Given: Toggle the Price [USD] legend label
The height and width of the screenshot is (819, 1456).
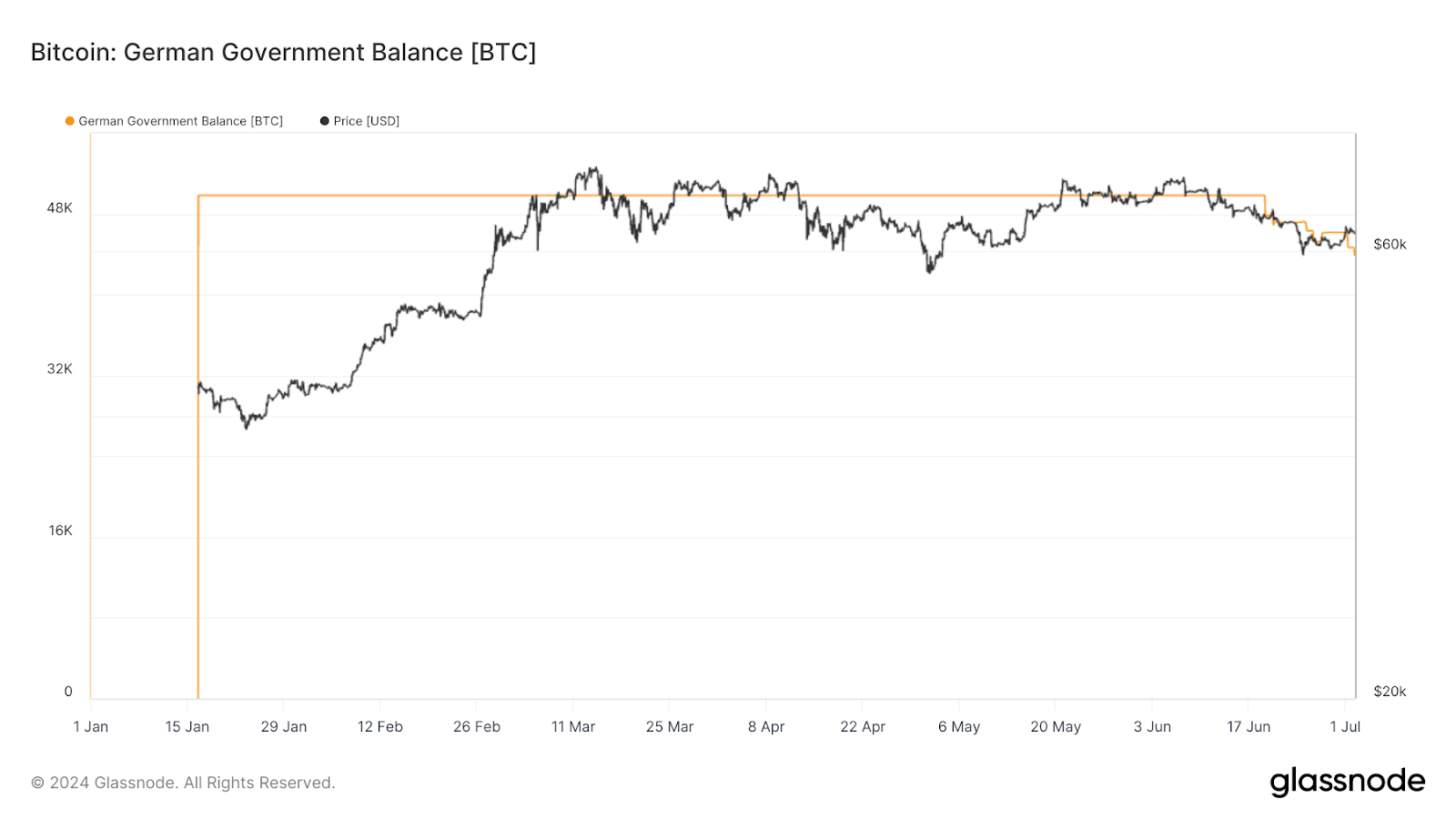Looking at the screenshot, I should 366,121.
